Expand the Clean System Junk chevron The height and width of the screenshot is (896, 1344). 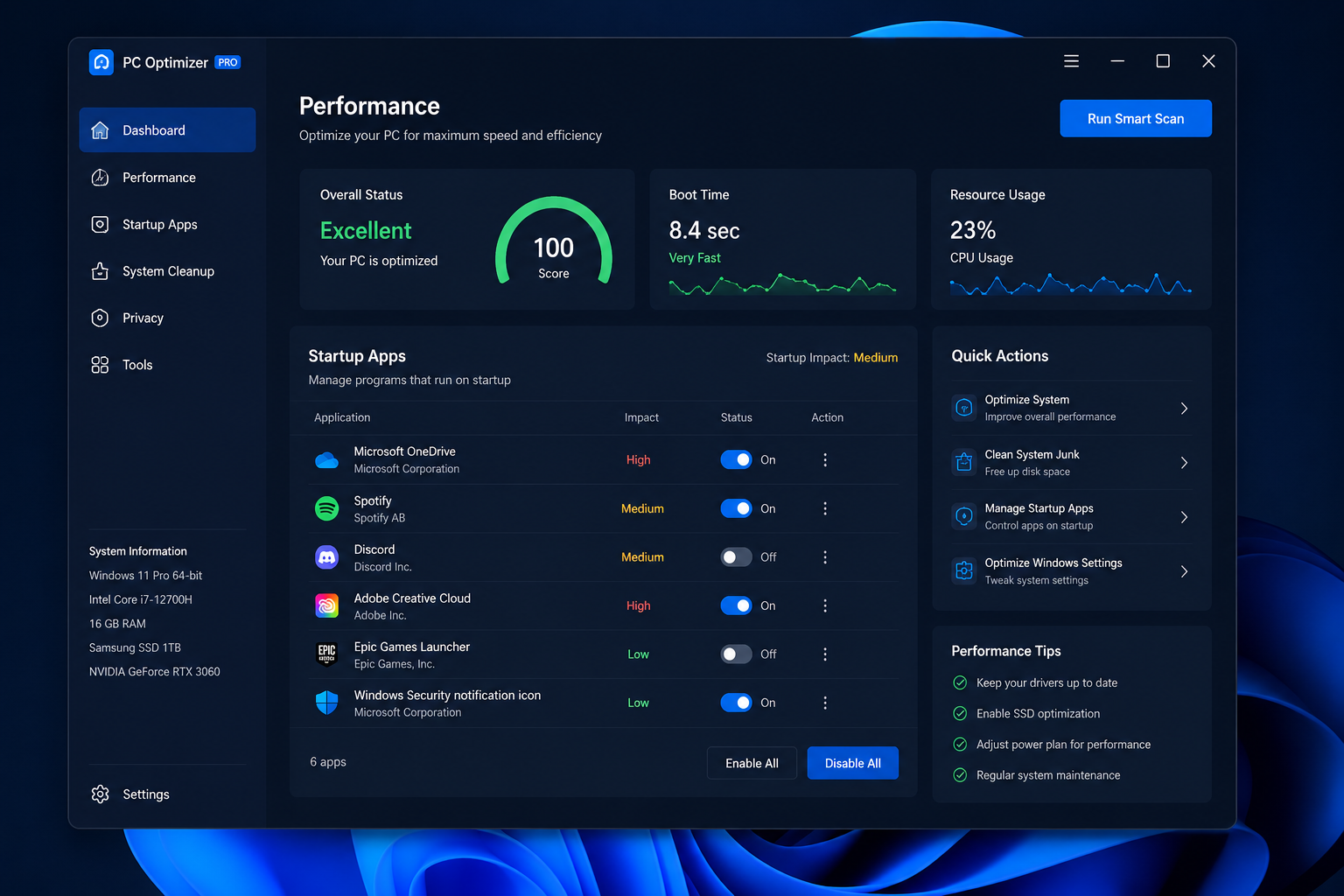point(1184,463)
